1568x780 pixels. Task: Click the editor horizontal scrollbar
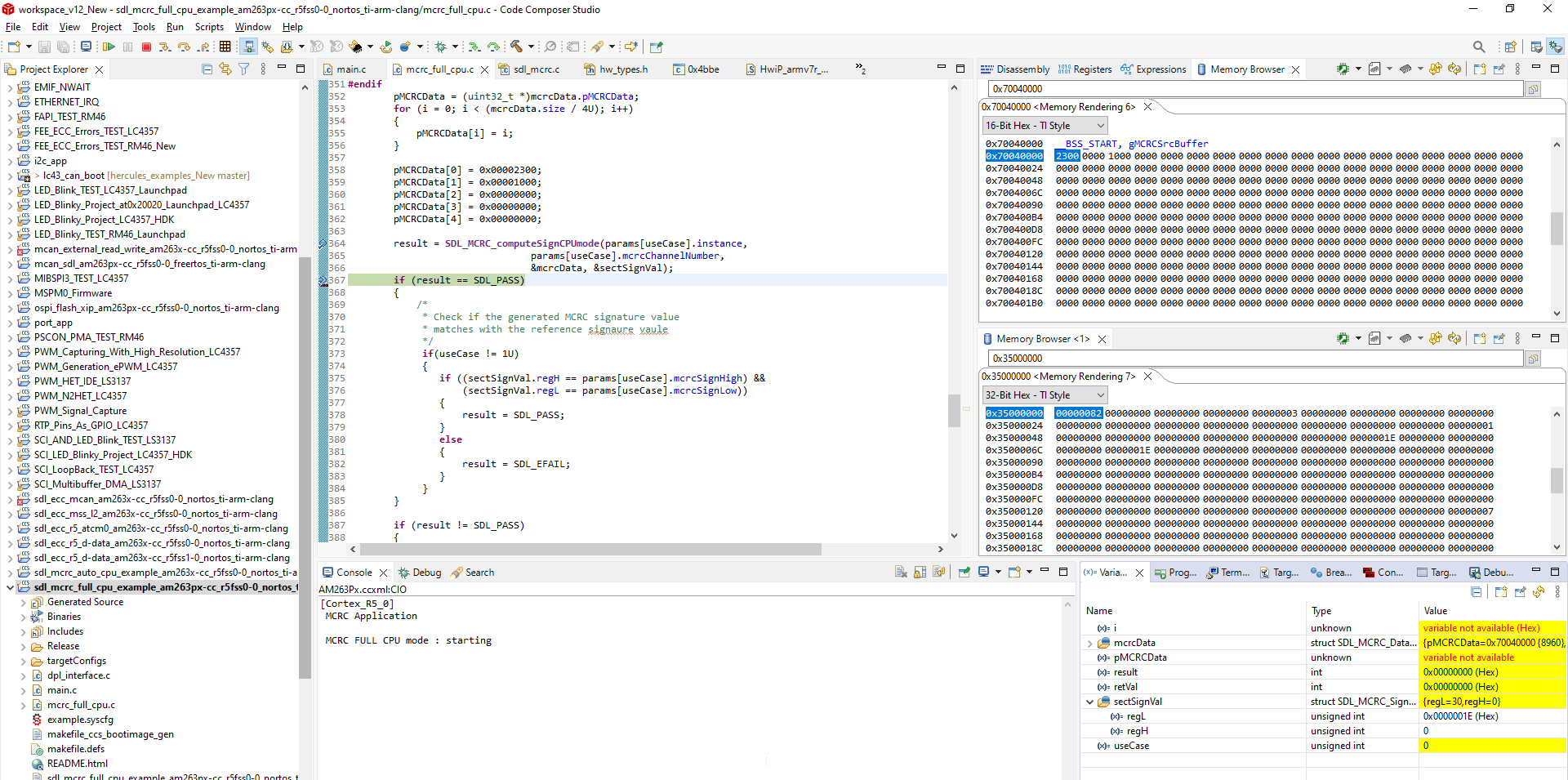click(x=590, y=550)
